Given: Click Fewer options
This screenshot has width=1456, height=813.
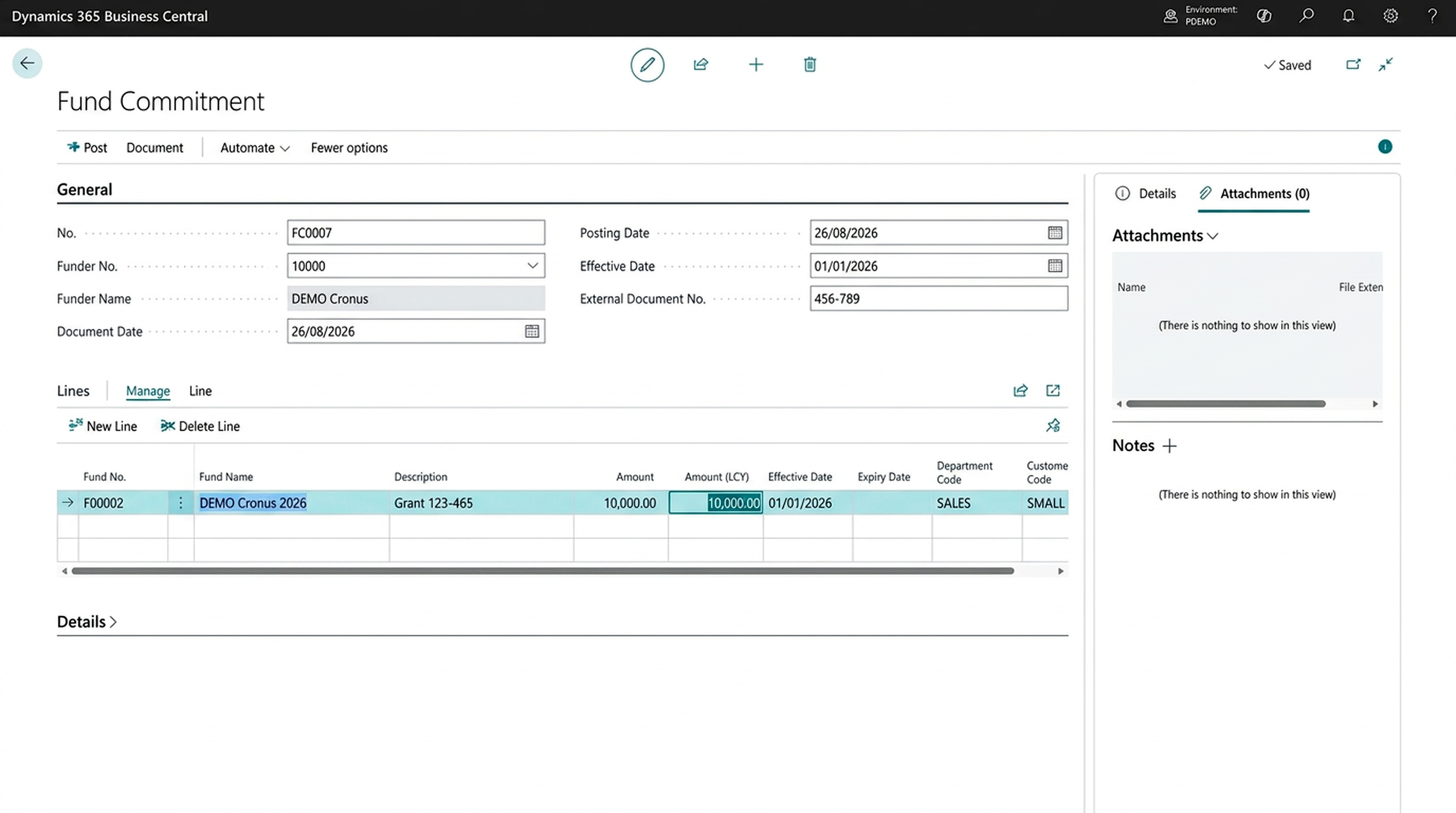Looking at the screenshot, I should [349, 148].
